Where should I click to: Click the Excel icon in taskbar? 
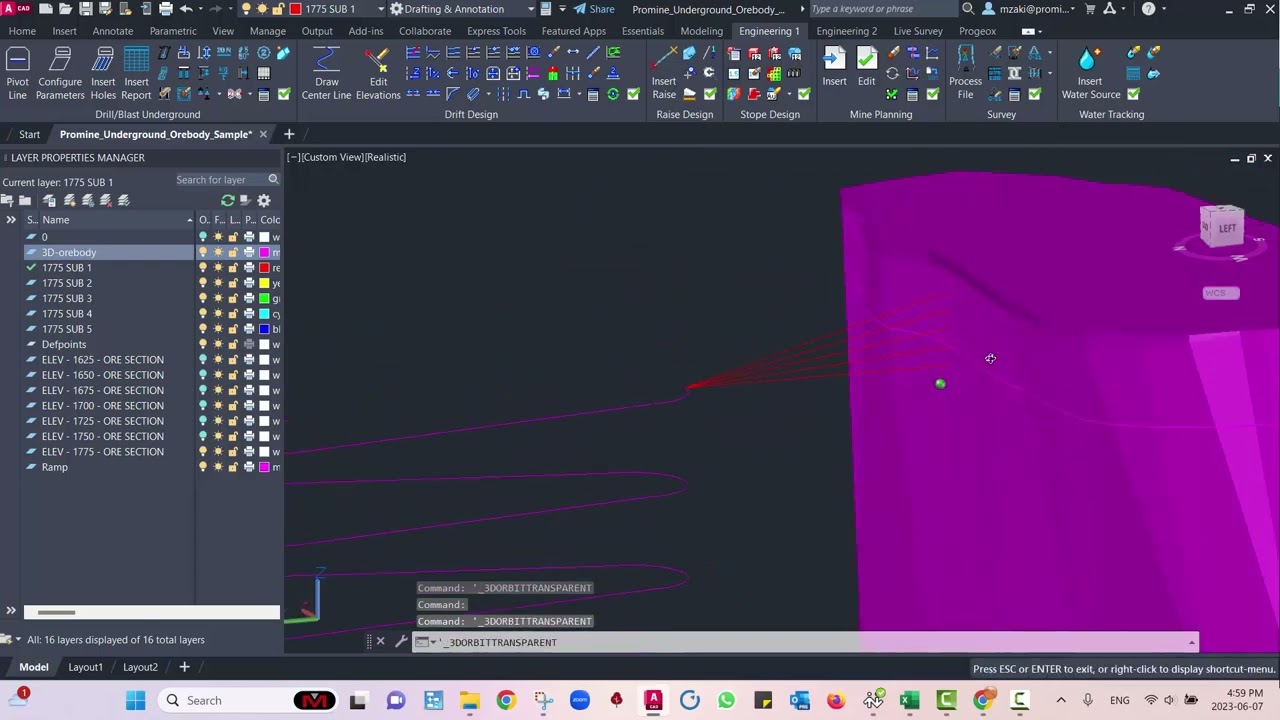tap(909, 700)
